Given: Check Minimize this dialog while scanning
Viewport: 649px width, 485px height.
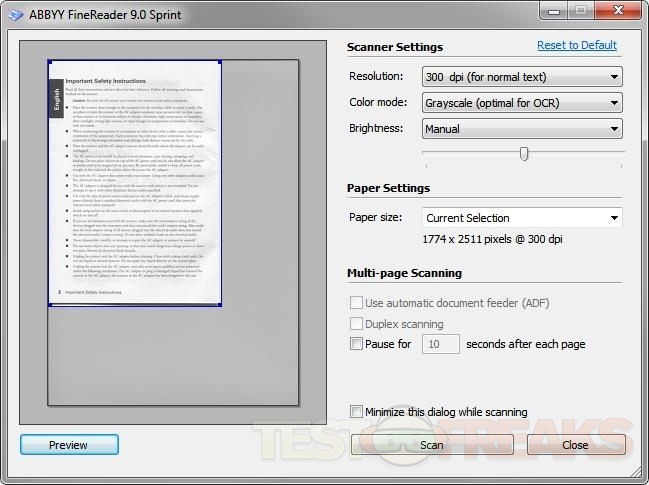Looking at the screenshot, I should point(357,411).
